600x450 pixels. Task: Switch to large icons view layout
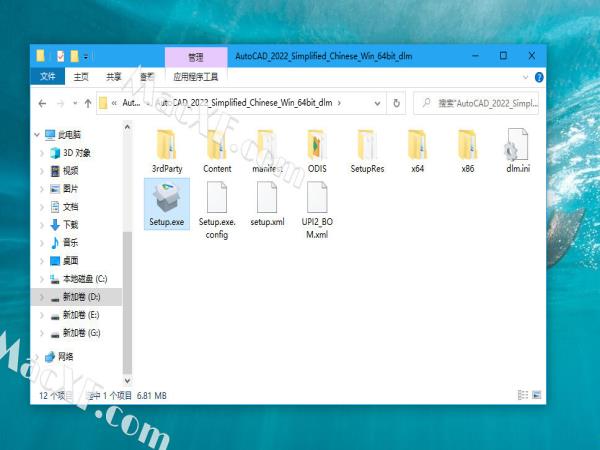point(536,395)
